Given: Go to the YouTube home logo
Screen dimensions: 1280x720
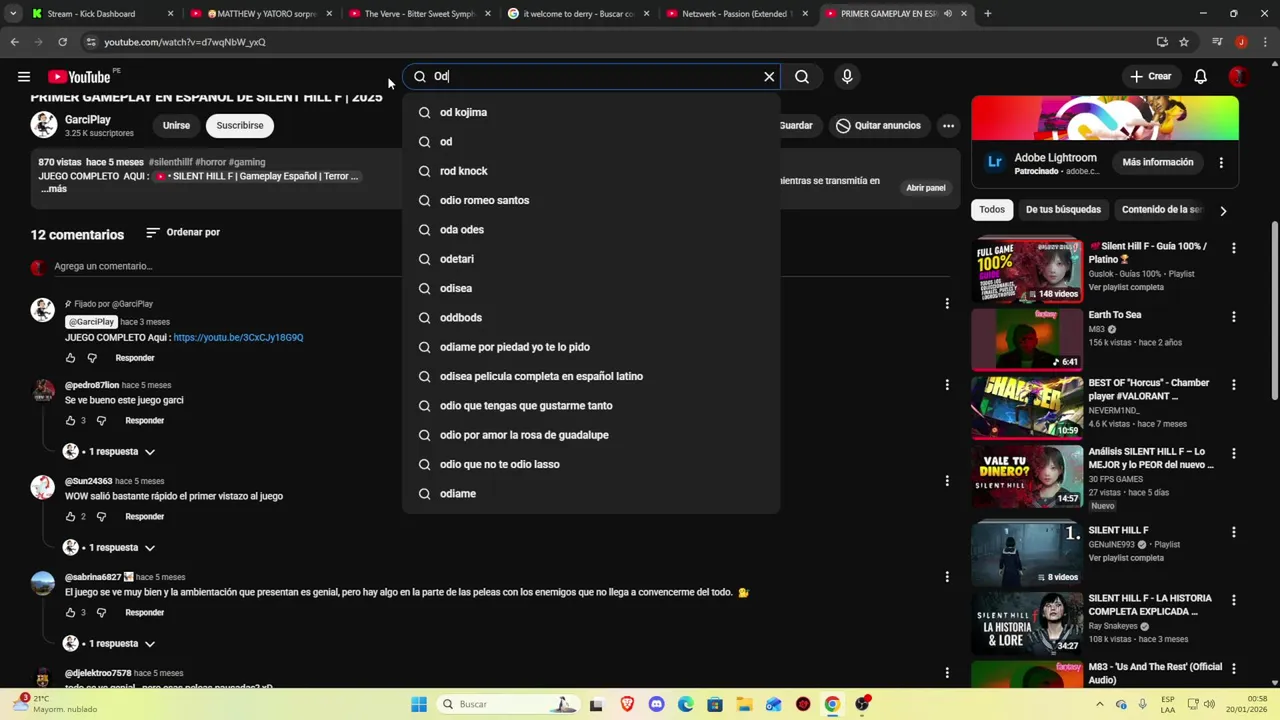Looking at the screenshot, I should (79, 77).
